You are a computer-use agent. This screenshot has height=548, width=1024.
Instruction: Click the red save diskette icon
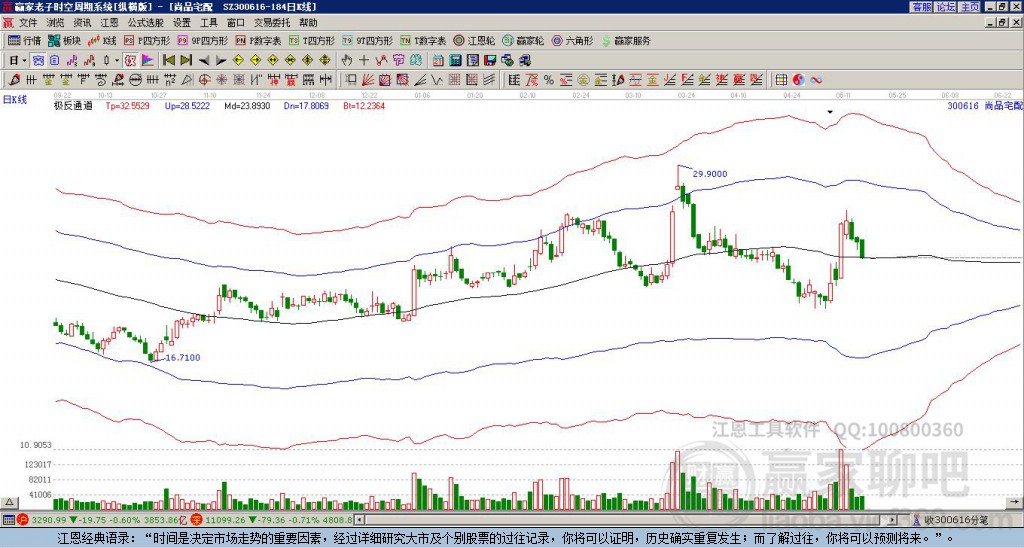[x=490, y=60]
